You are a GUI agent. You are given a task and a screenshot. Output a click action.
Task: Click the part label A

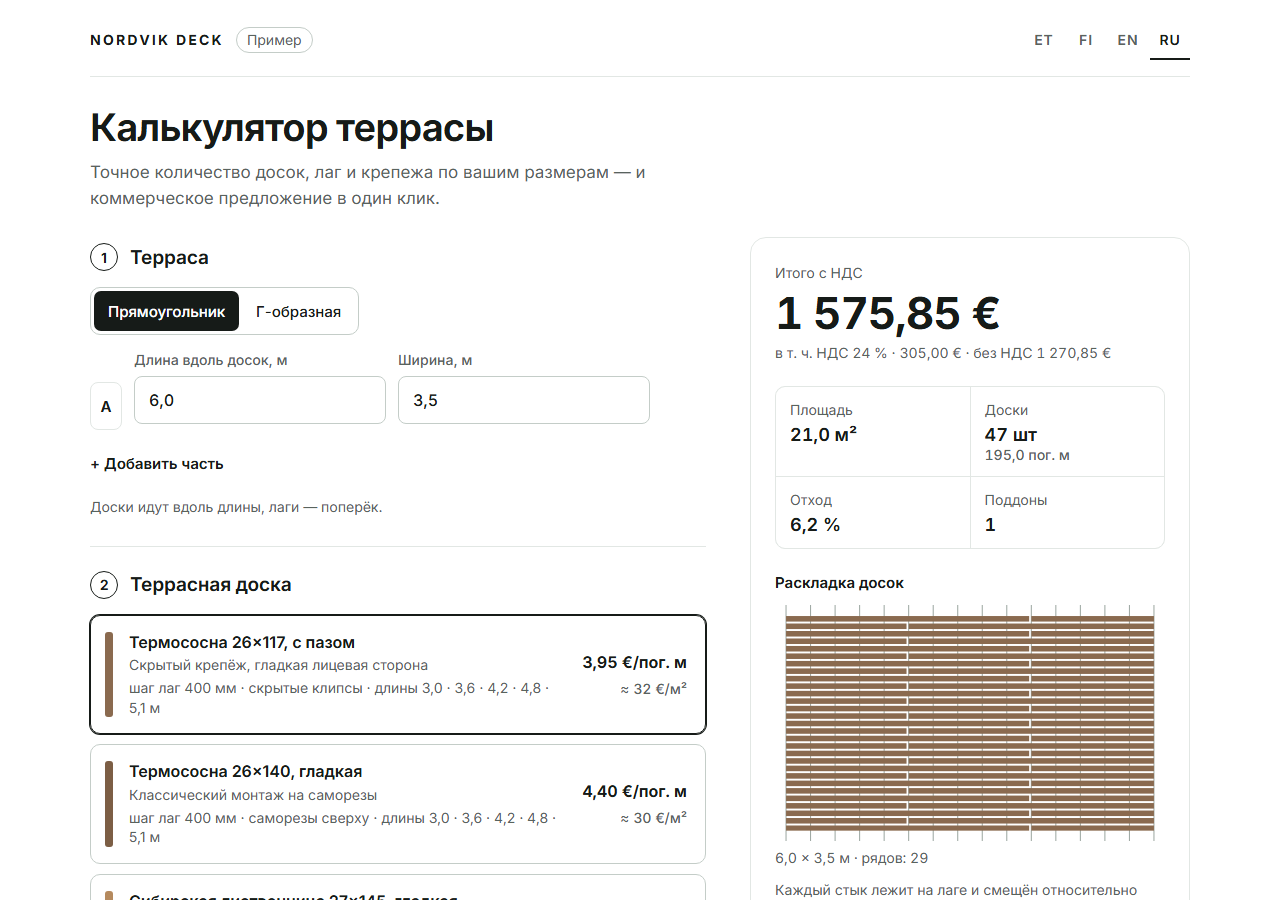[106, 407]
